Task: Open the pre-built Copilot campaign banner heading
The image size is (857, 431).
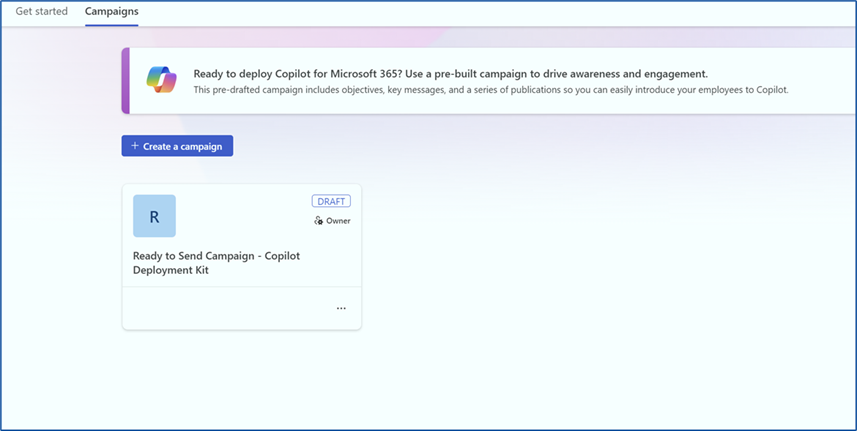Action: (x=451, y=74)
